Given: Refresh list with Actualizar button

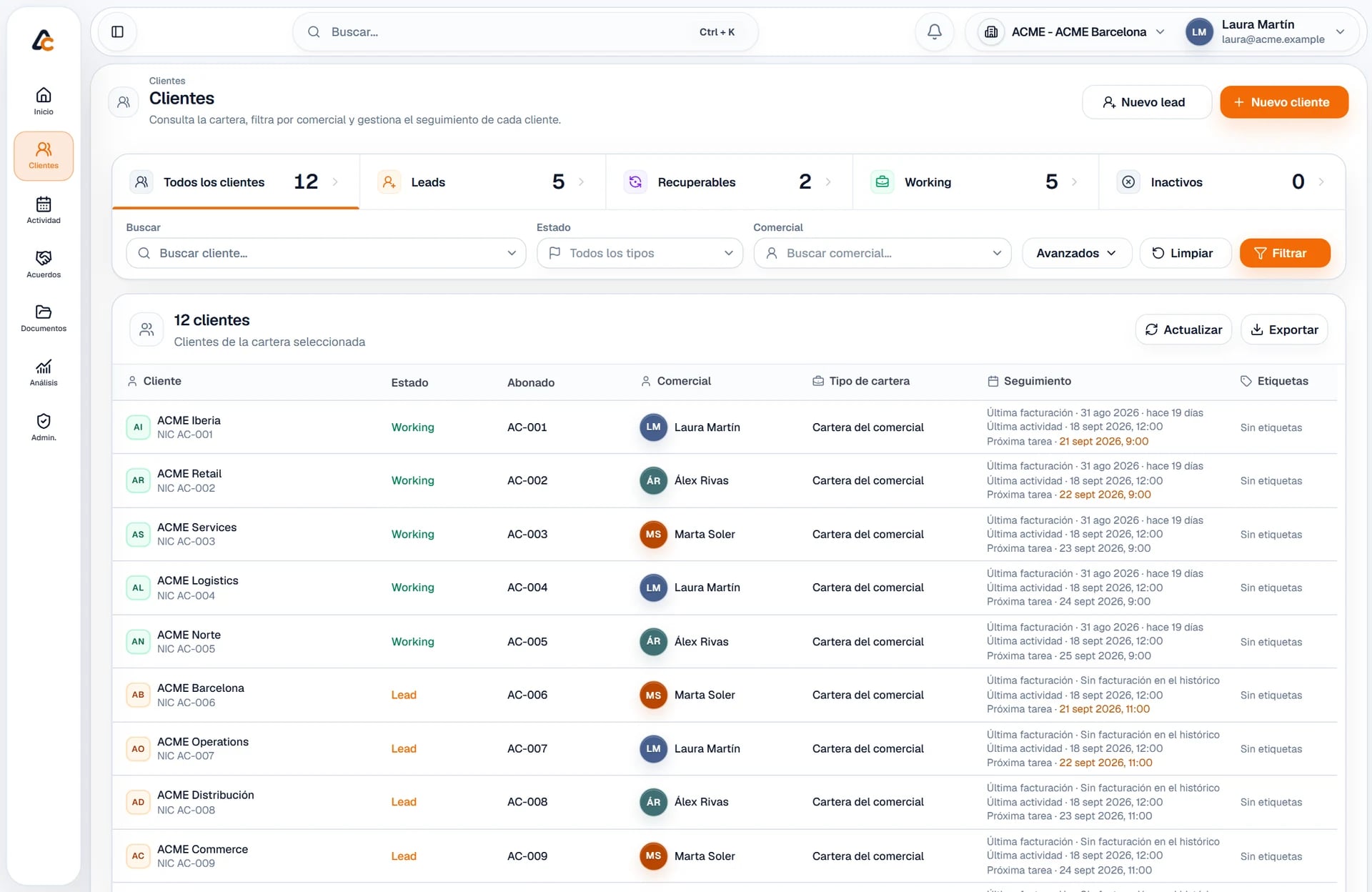Looking at the screenshot, I should 1183,329.
